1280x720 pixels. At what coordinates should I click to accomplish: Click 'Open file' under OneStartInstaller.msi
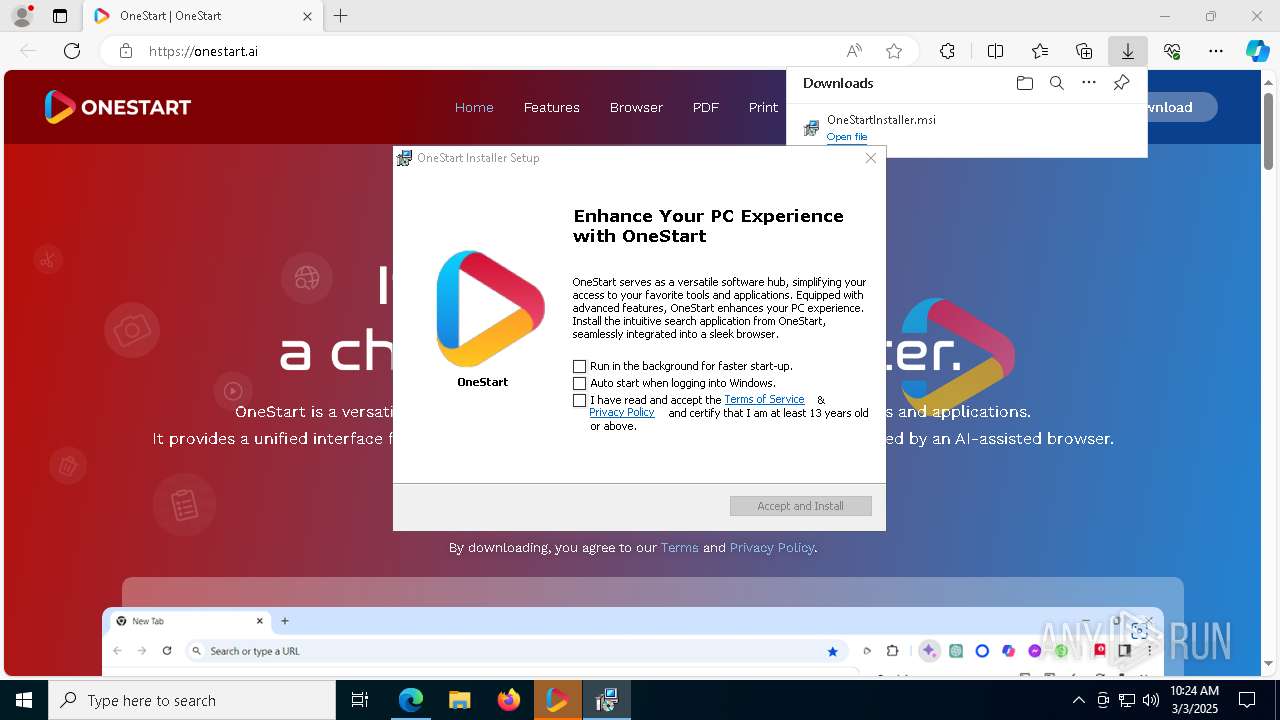click(x=846, y=137)
